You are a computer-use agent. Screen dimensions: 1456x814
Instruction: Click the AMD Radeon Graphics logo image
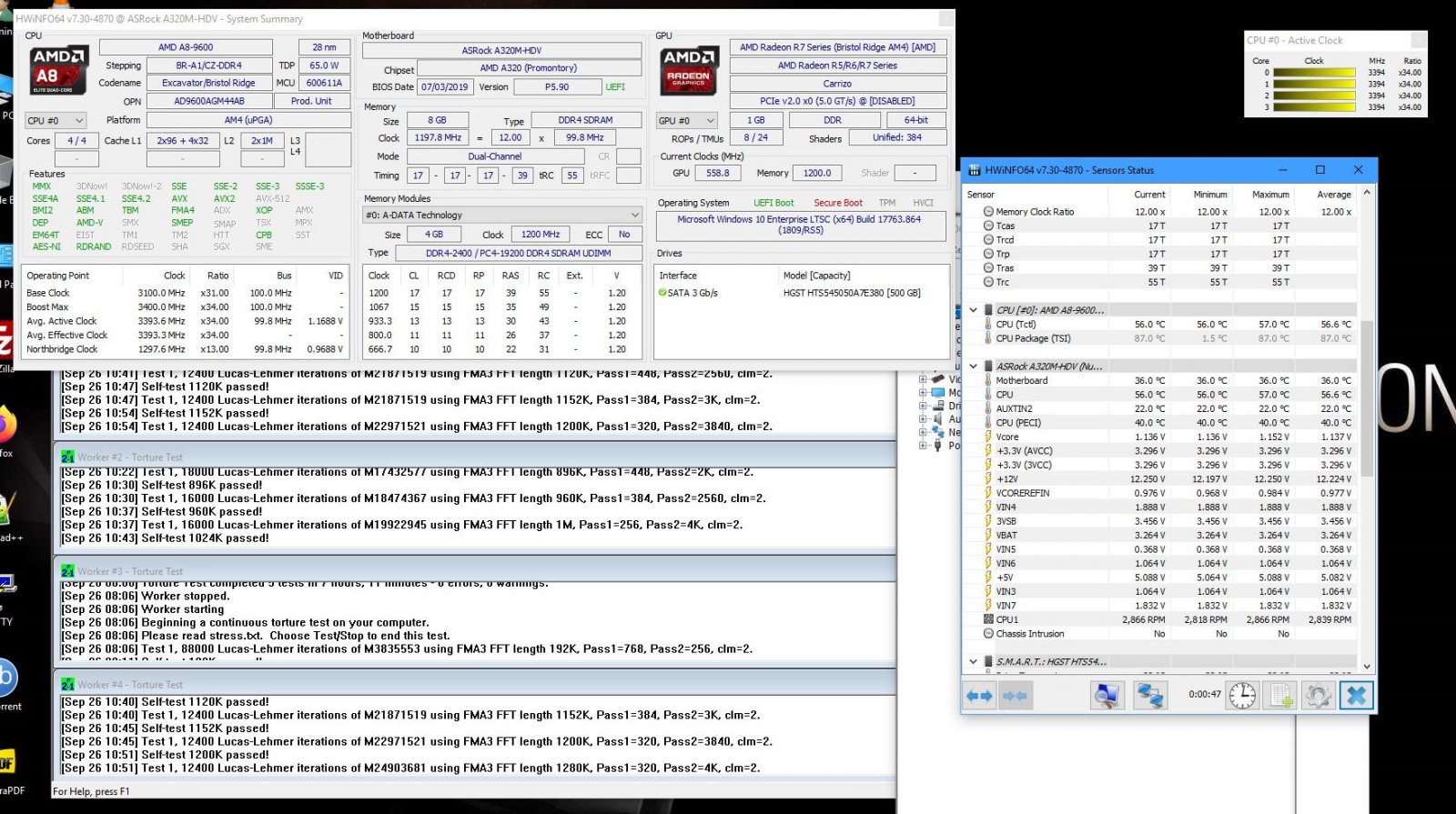pyautogui.click(x=689, y=70)
